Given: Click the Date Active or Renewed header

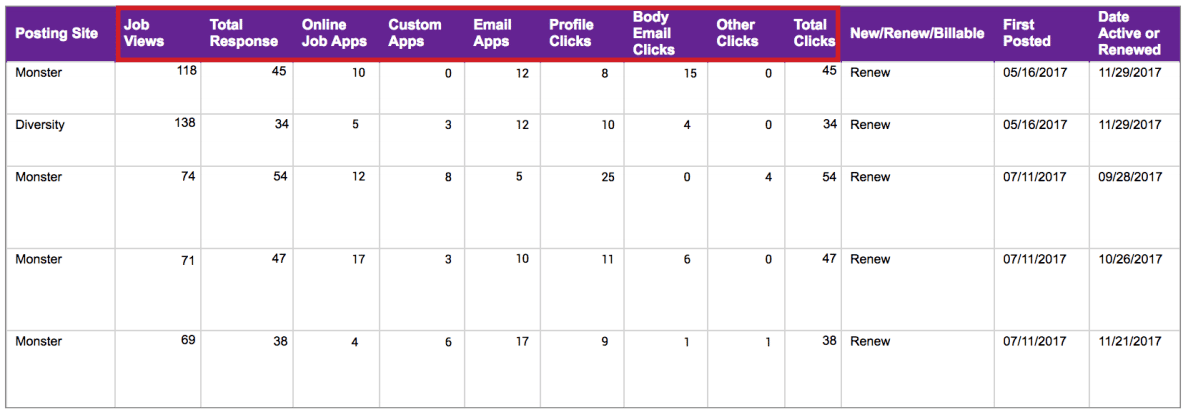Looking at the screenshot, I should (x=1129, y=33).
